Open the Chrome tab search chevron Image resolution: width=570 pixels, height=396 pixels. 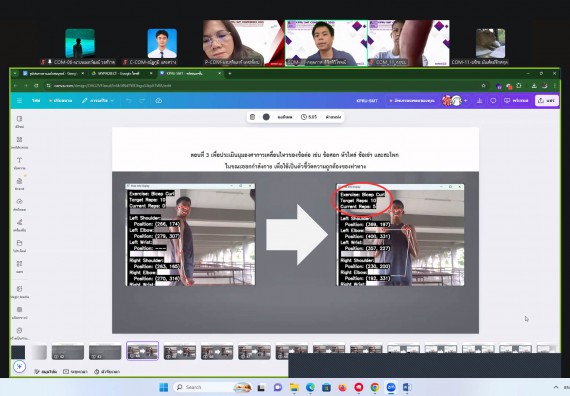click(15, 73)
